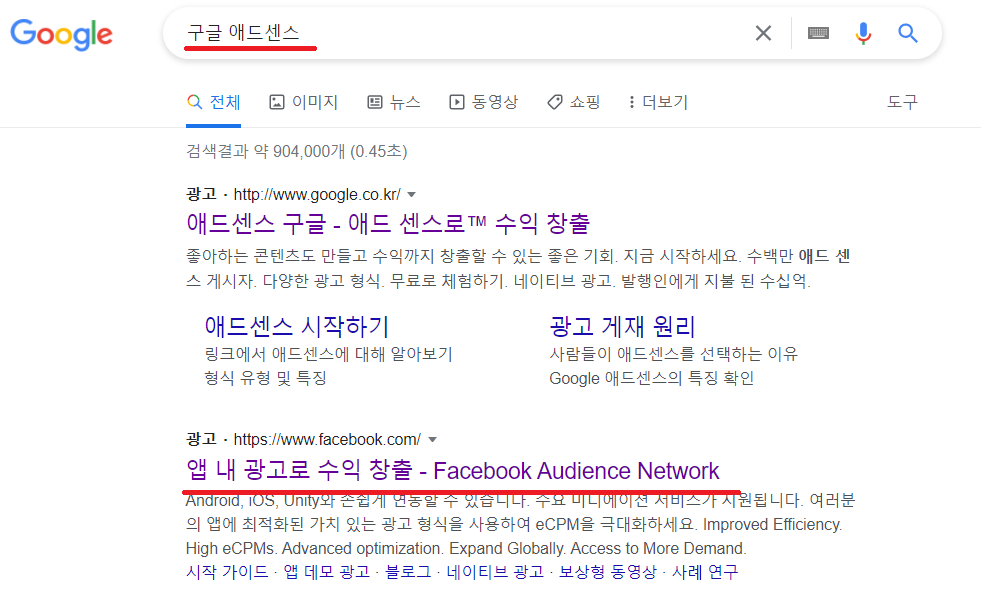Select the 전체 tab

coord(213,102)
